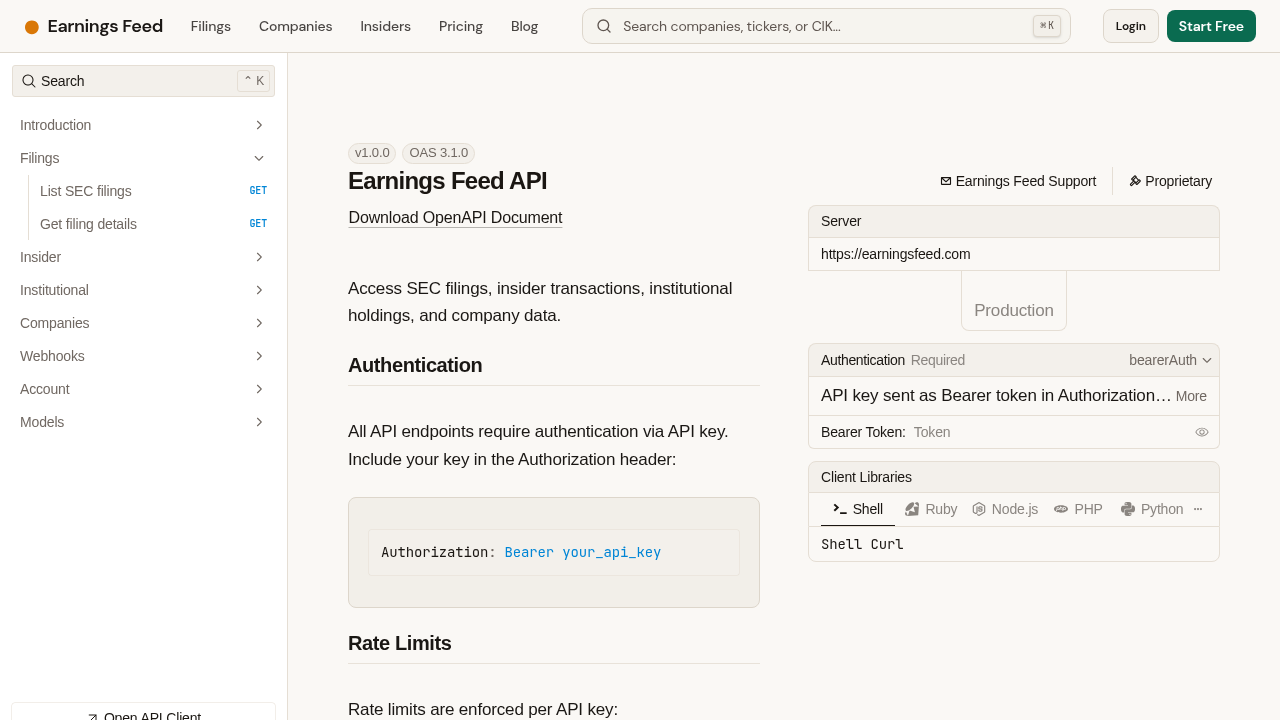This screenshot has width=1280, height=720.
Task: Click the magnifier icon in top search bar
Action: click(604, 26)
